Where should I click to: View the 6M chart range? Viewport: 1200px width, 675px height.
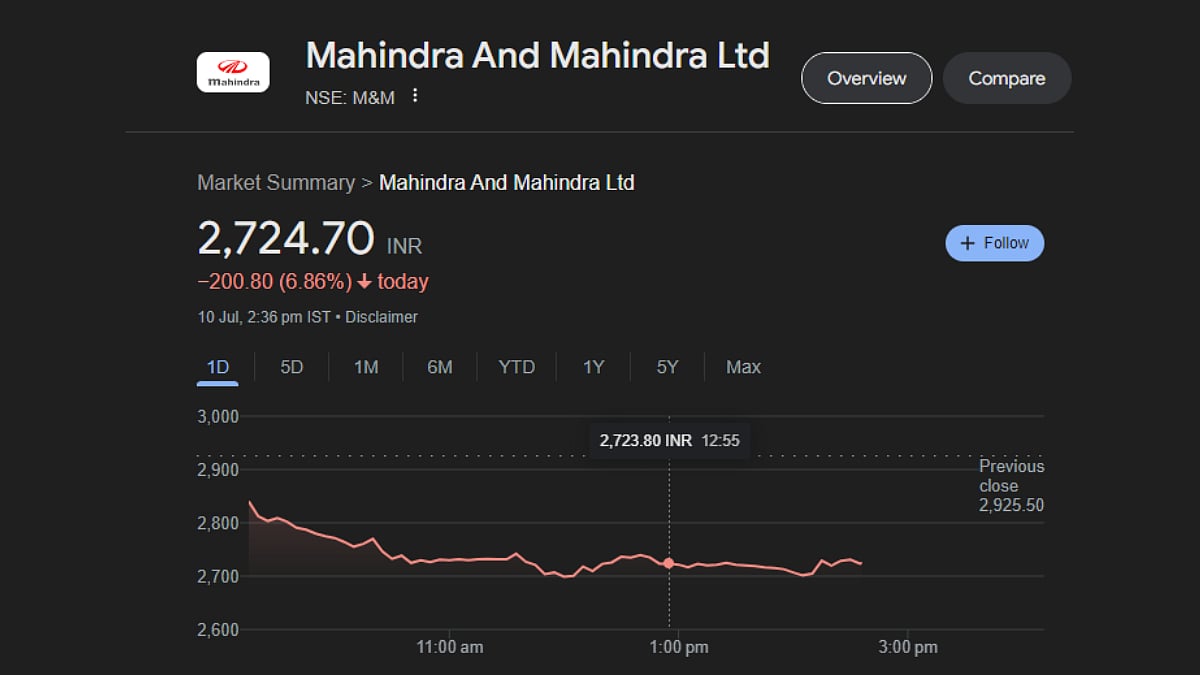point(440,366)
